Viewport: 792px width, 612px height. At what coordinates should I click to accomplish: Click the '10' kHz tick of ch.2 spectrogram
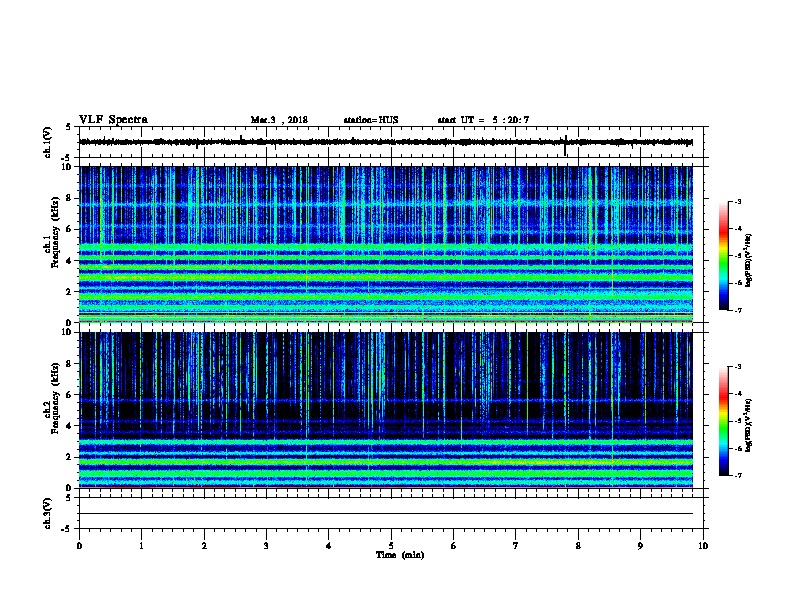(x=68, y=332)
